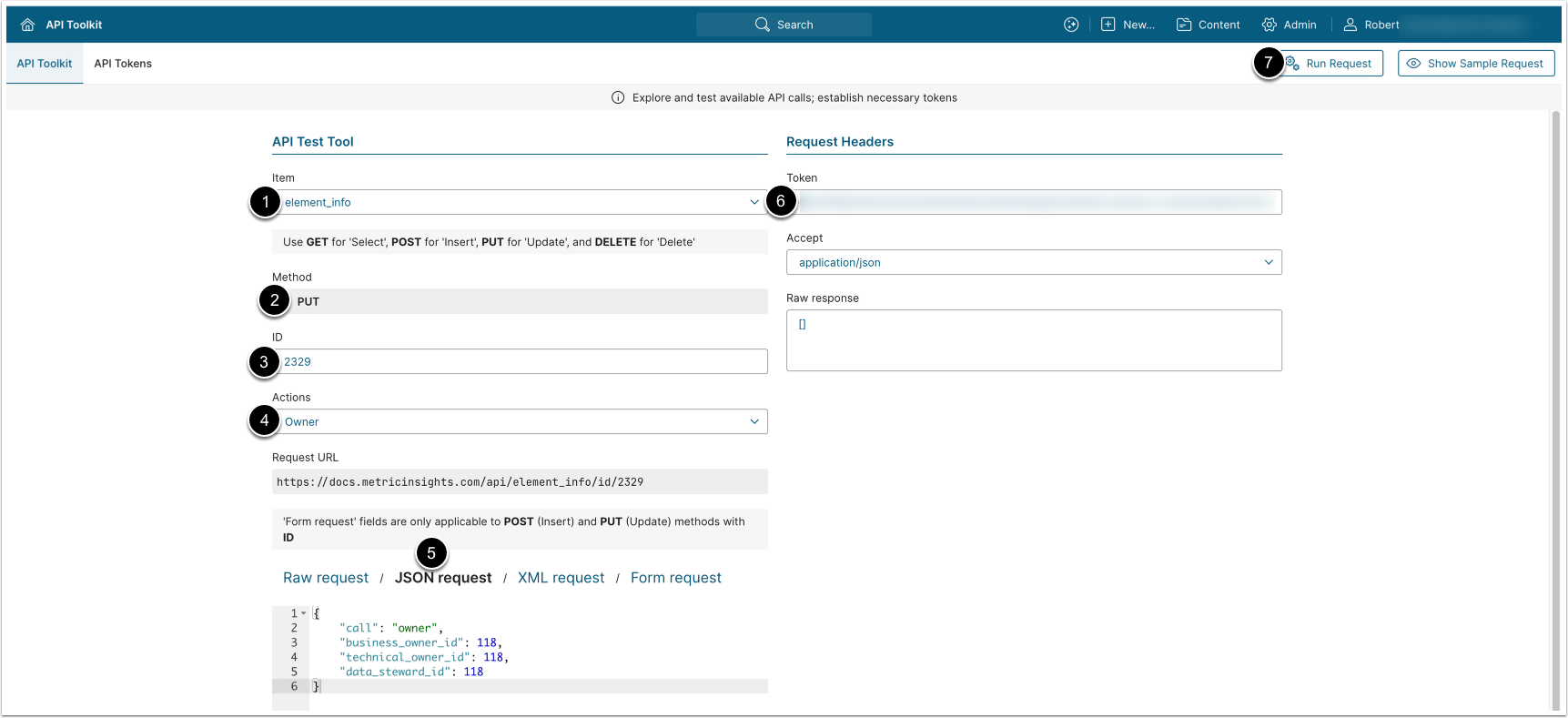Select the API Toolkit tab
This screenshot has width=1568, height=718.
point(45,64)
